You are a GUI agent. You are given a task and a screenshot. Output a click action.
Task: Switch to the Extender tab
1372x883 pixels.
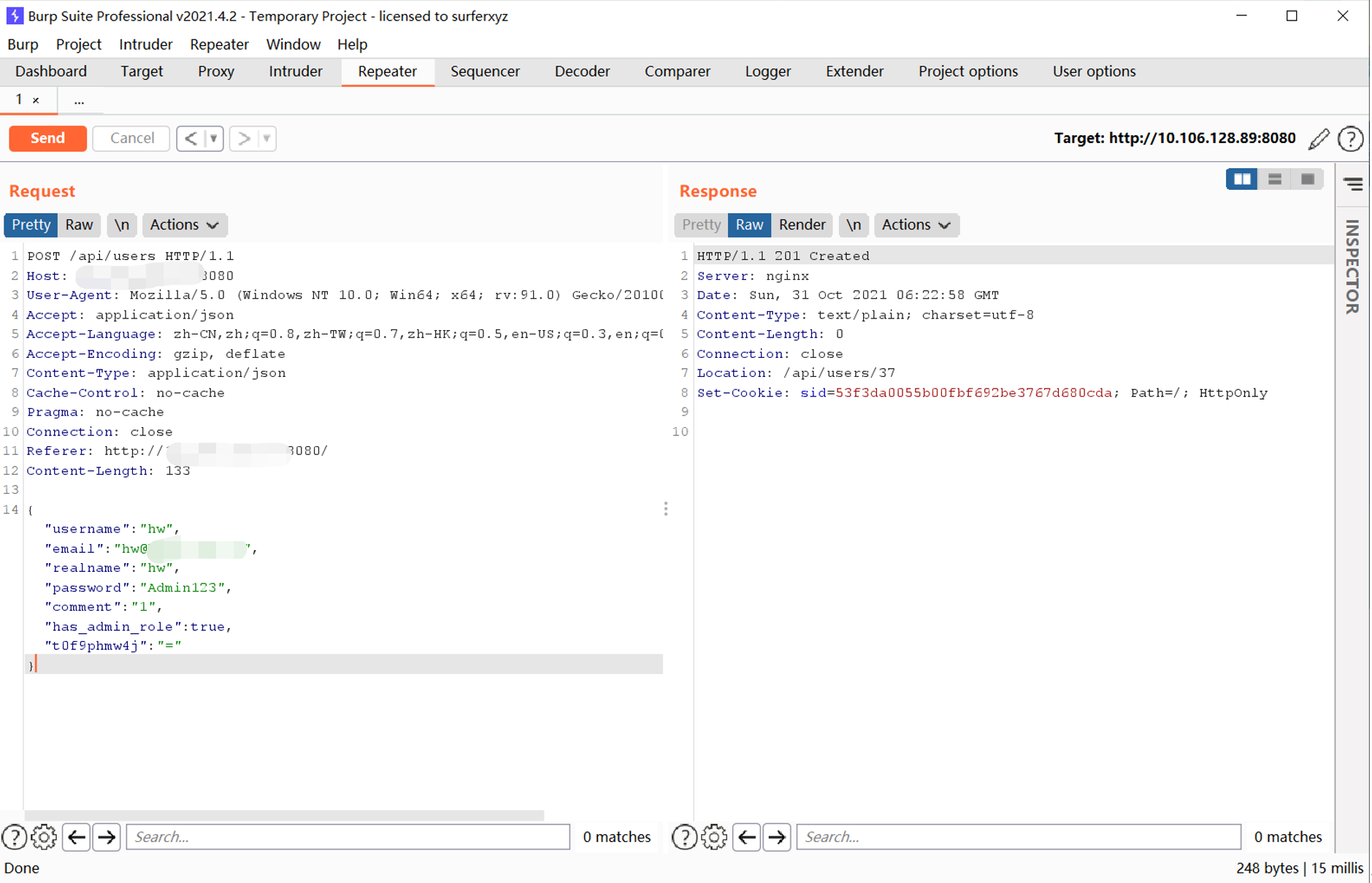pos(854,72)
